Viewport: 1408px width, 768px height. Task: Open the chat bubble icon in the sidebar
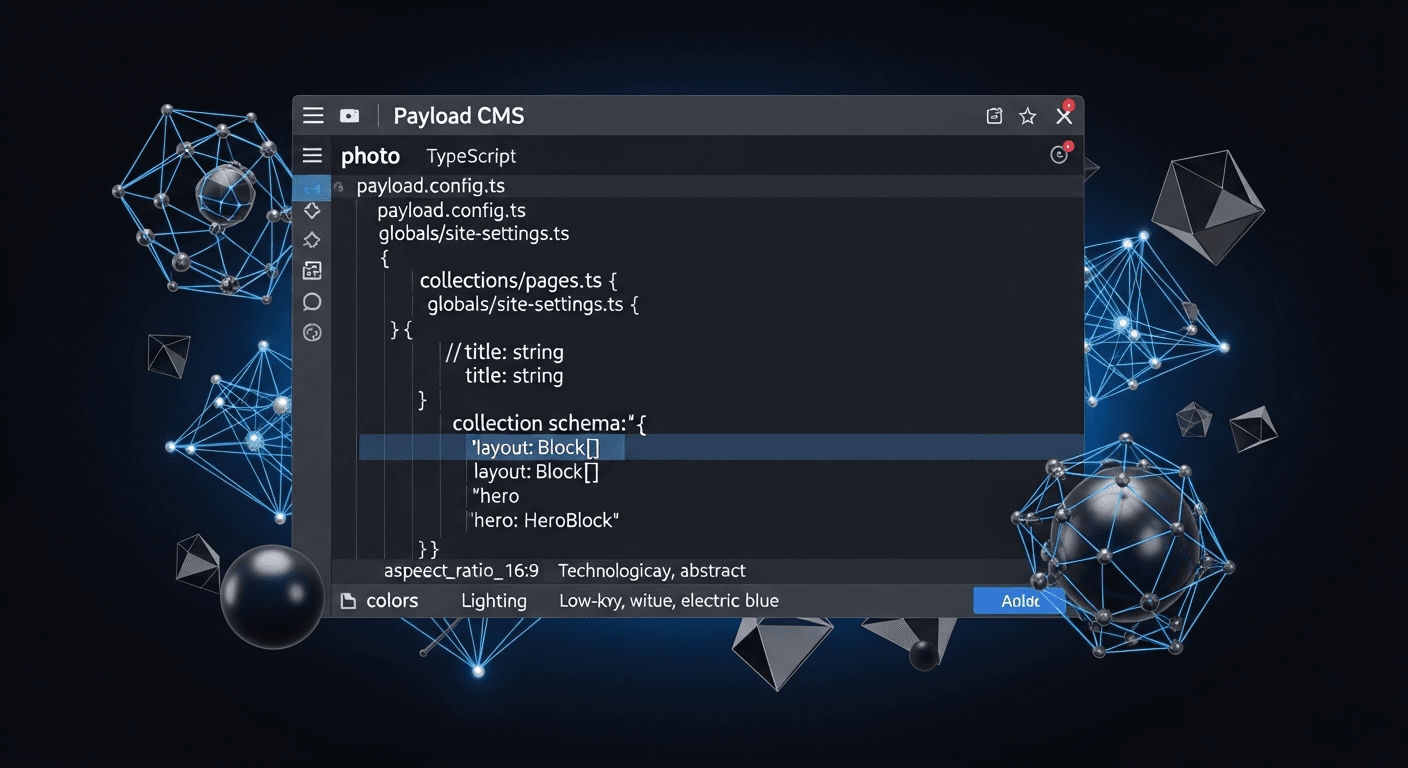coord(312,302)
